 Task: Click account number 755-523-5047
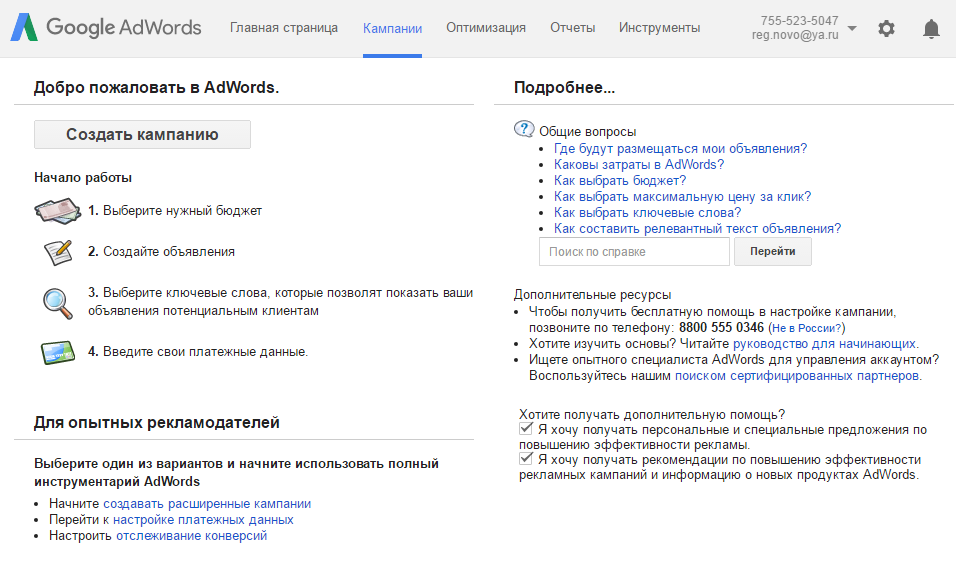coord(799,21)
